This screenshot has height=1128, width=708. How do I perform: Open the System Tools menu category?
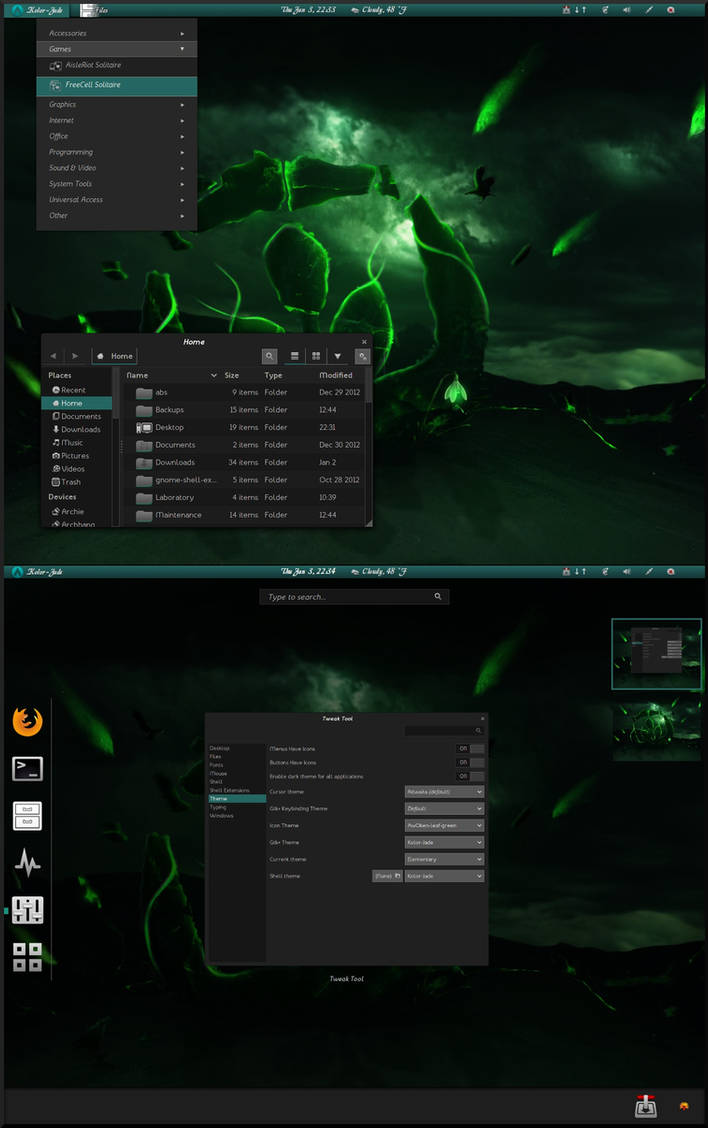tap(117, 183)
